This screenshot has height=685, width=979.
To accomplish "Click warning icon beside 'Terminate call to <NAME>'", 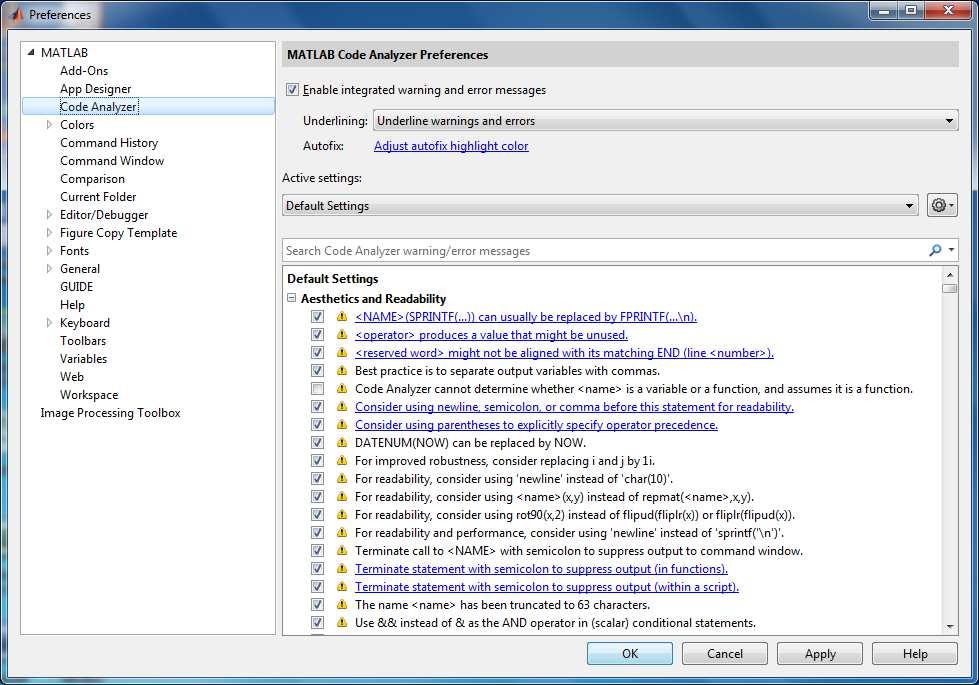I will [x=342, y=550].
